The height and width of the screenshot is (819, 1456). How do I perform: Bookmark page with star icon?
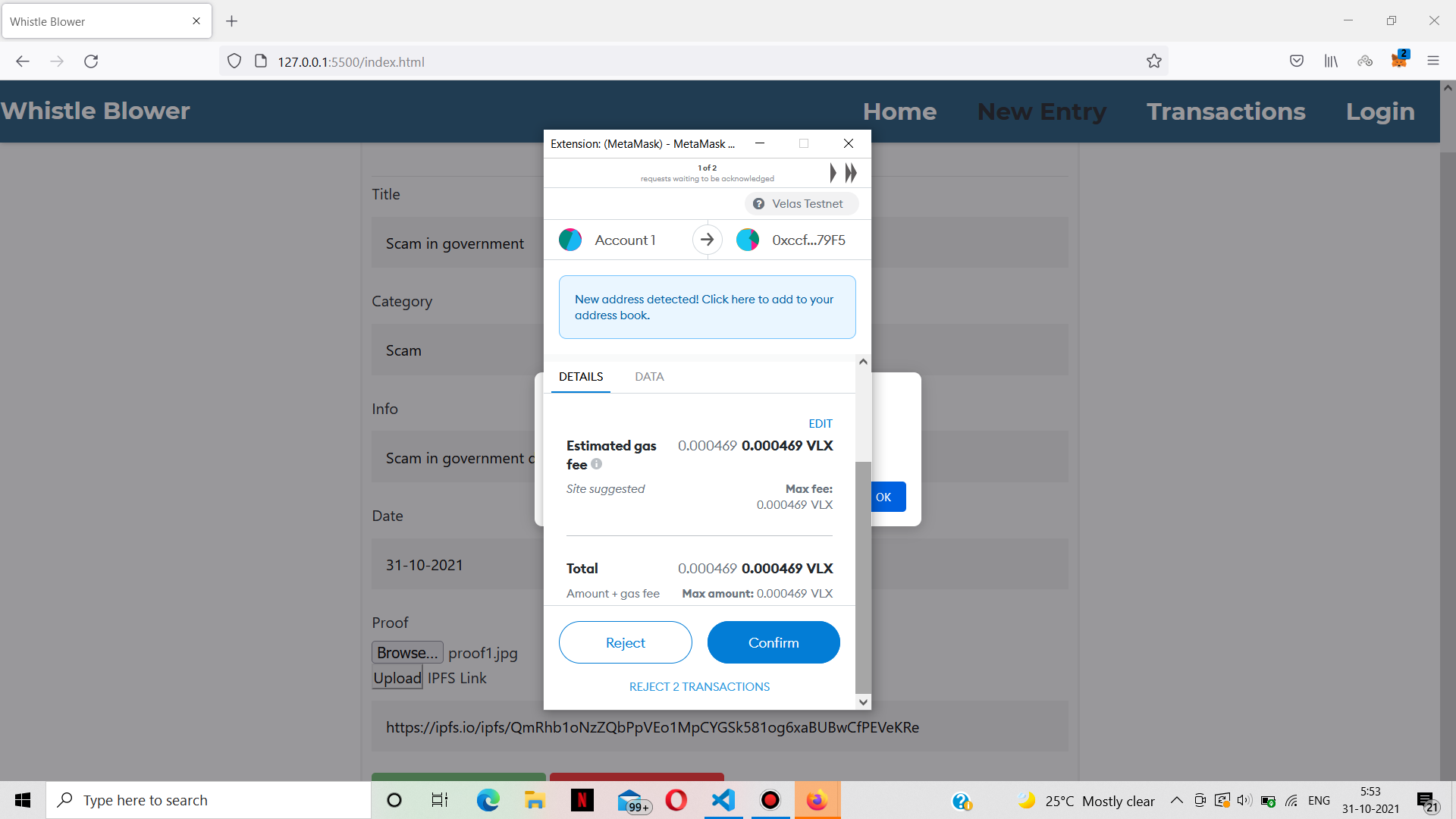1153,61
